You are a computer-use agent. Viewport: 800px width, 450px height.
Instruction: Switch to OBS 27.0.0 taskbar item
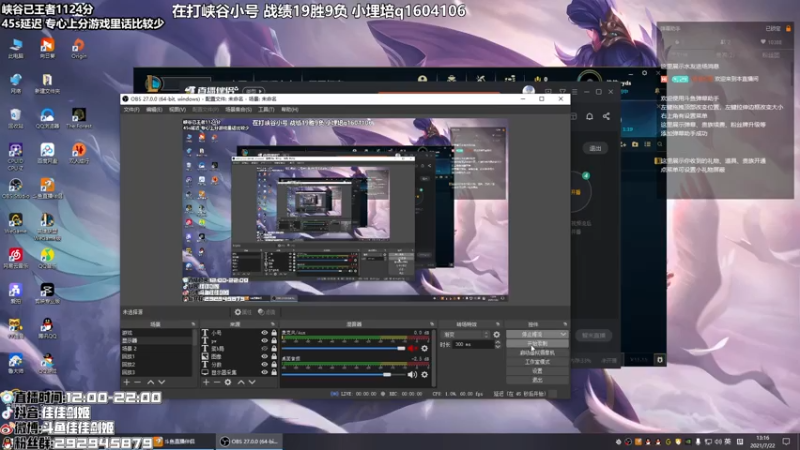click(248, 442)
